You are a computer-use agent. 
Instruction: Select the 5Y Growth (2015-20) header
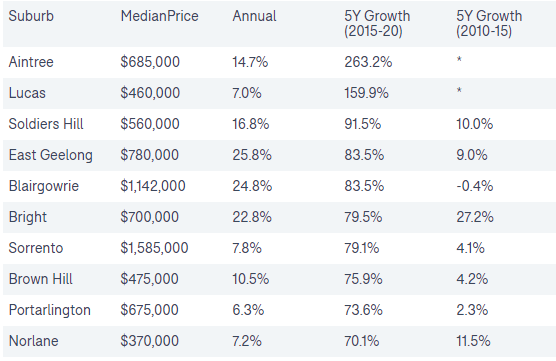[x=377, y=23]
